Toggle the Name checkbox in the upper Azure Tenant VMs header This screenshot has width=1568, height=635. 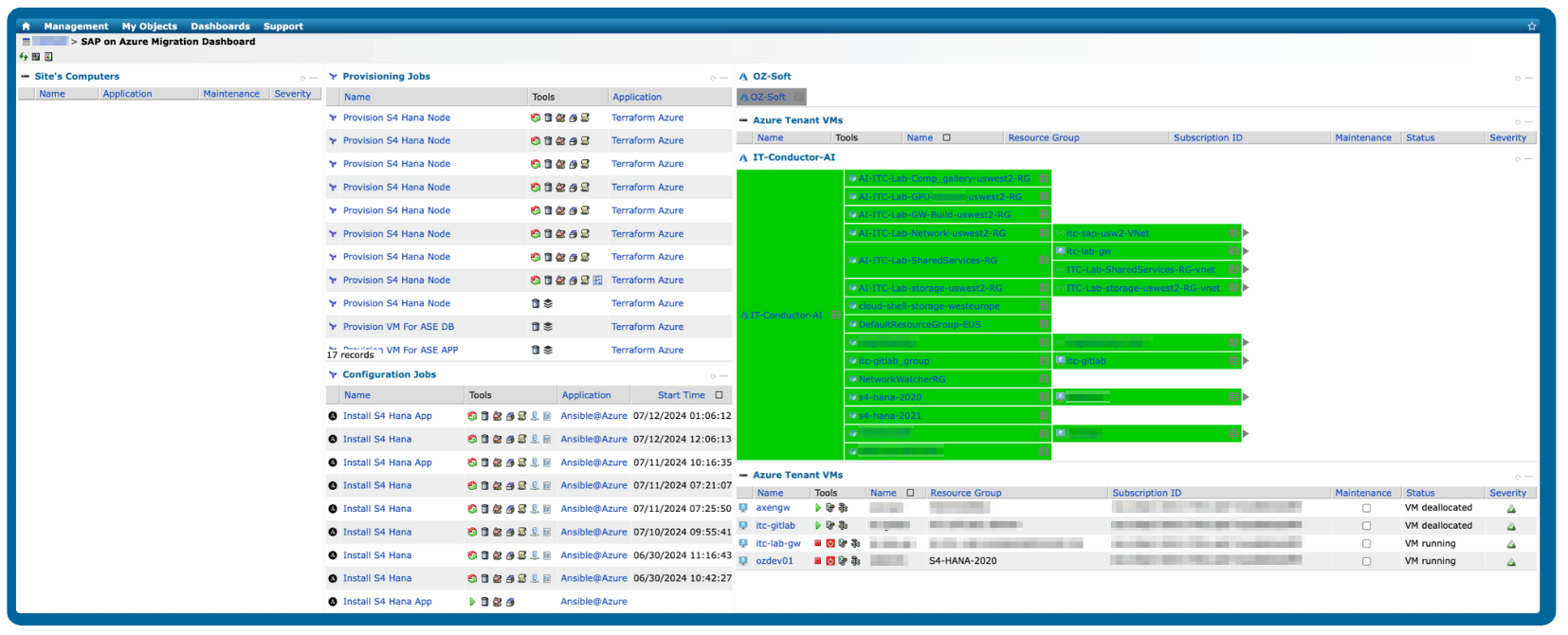tap(946, 137)
